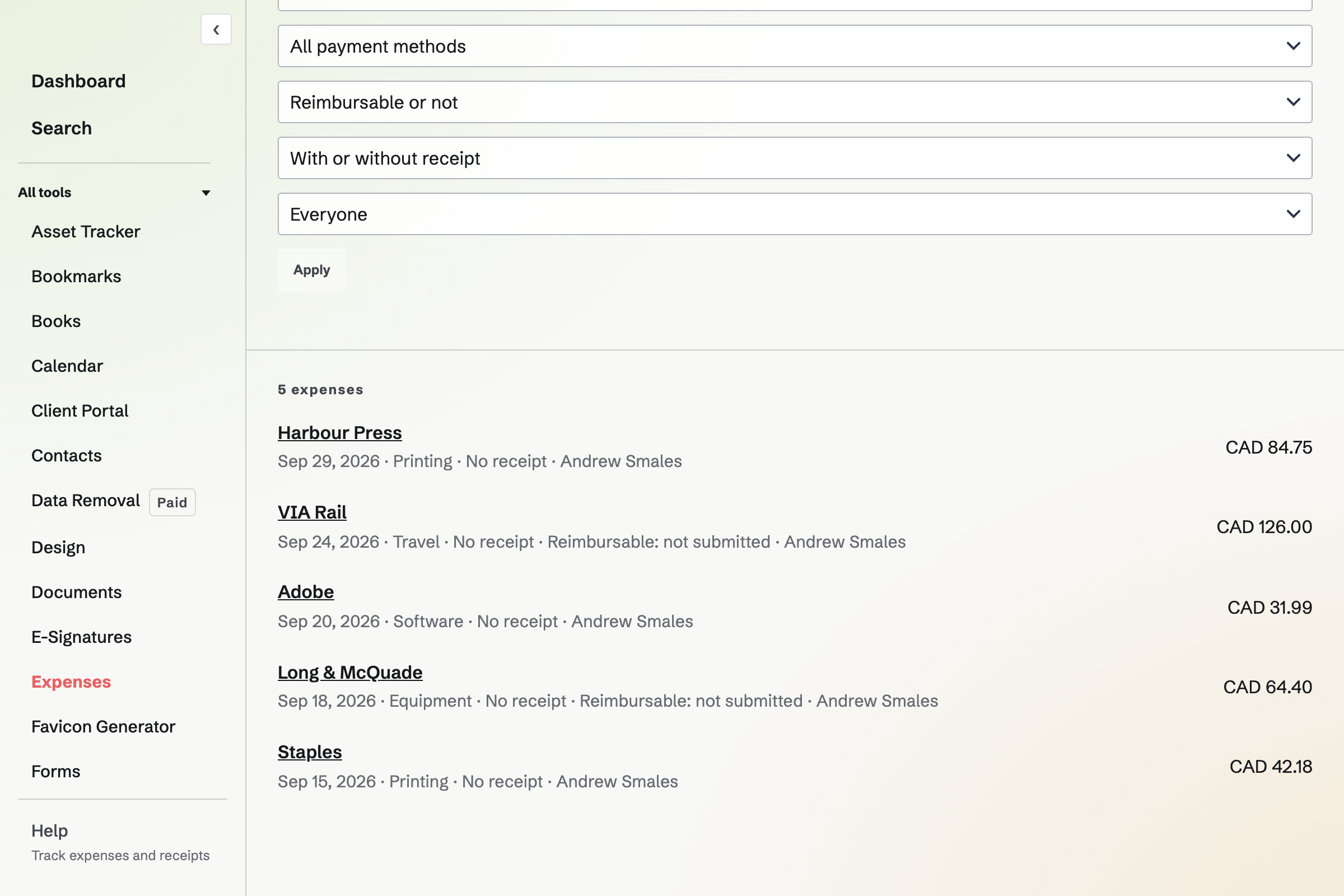
Task: Open the Reimbursable or not dropdown
Action: click(x=795, y=102)
